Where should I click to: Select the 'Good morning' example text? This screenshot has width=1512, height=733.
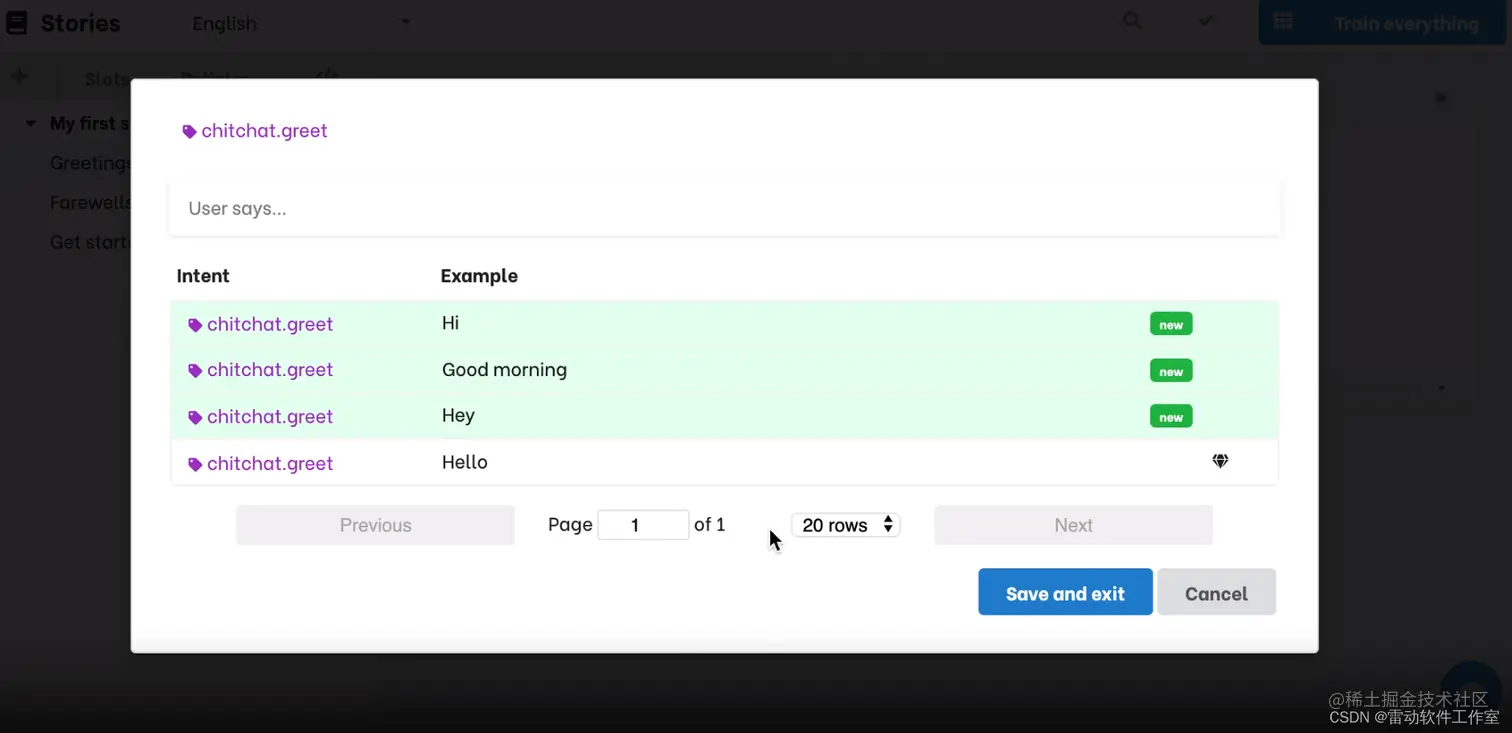coord(504,370)
